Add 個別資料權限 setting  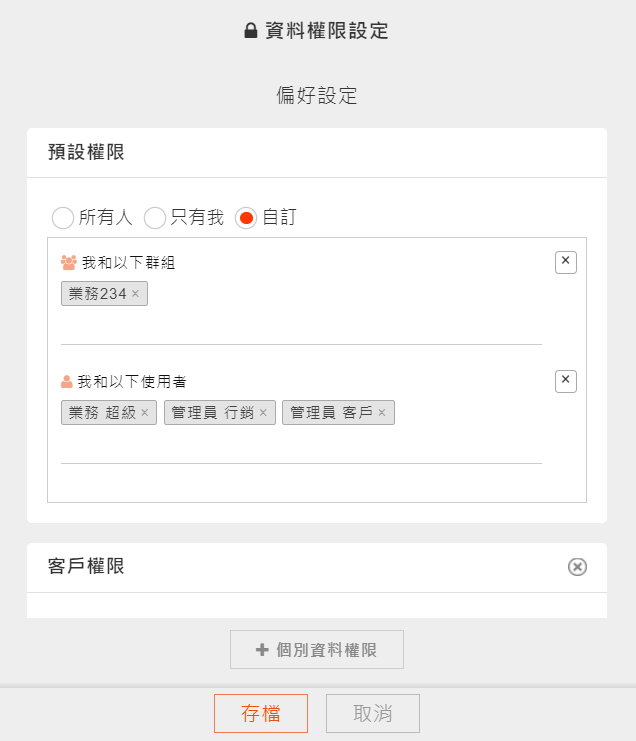pyautogui.click(x=317, y=649)
